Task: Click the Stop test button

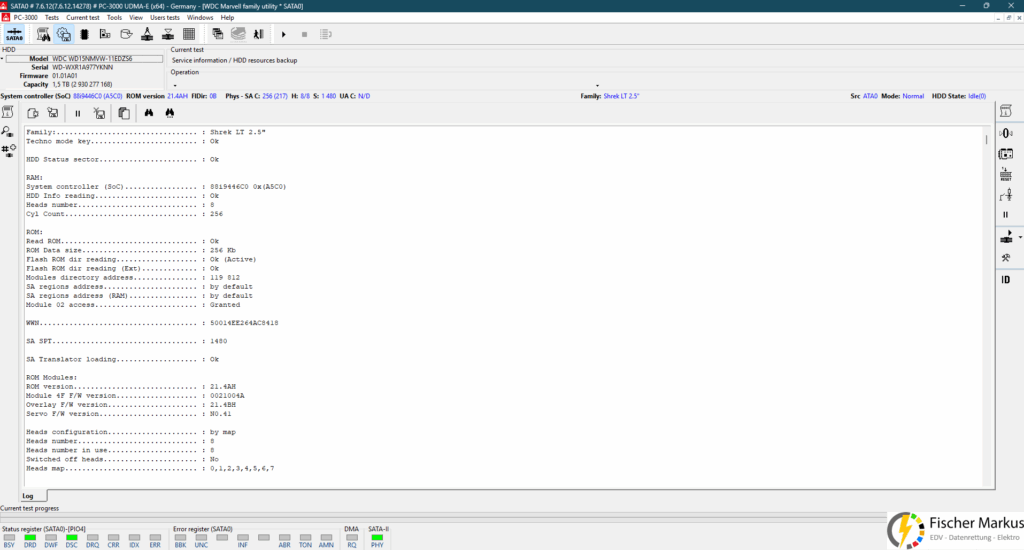Action: tap(304, 35)
